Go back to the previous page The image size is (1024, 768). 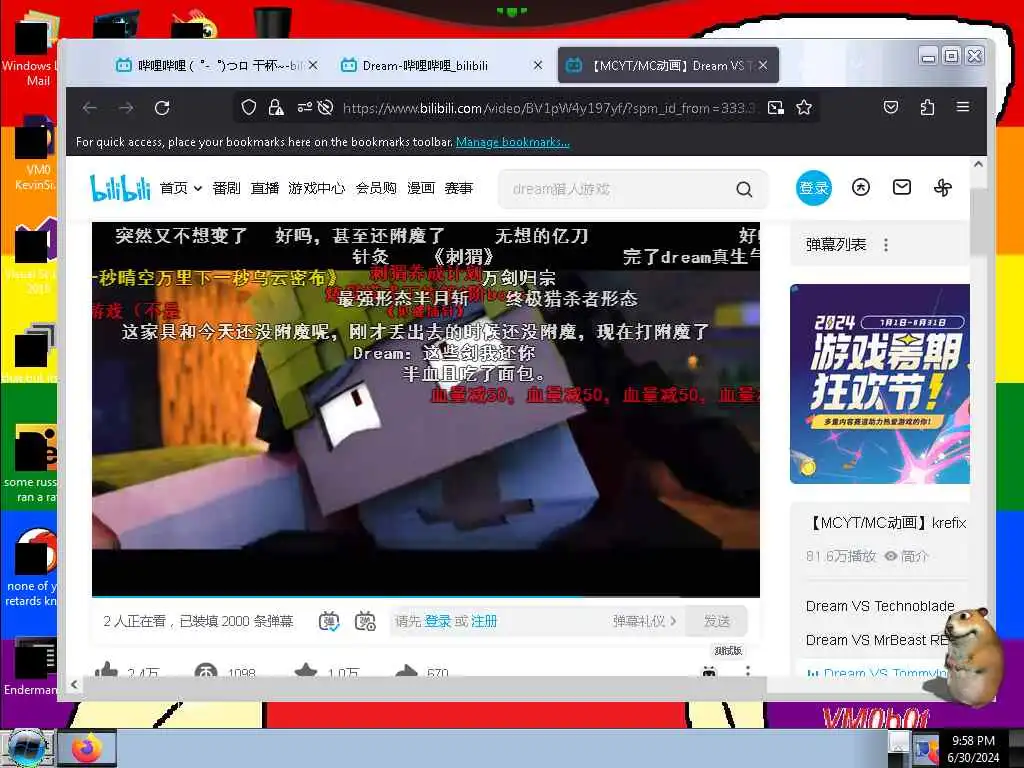[x=90, y=108]
